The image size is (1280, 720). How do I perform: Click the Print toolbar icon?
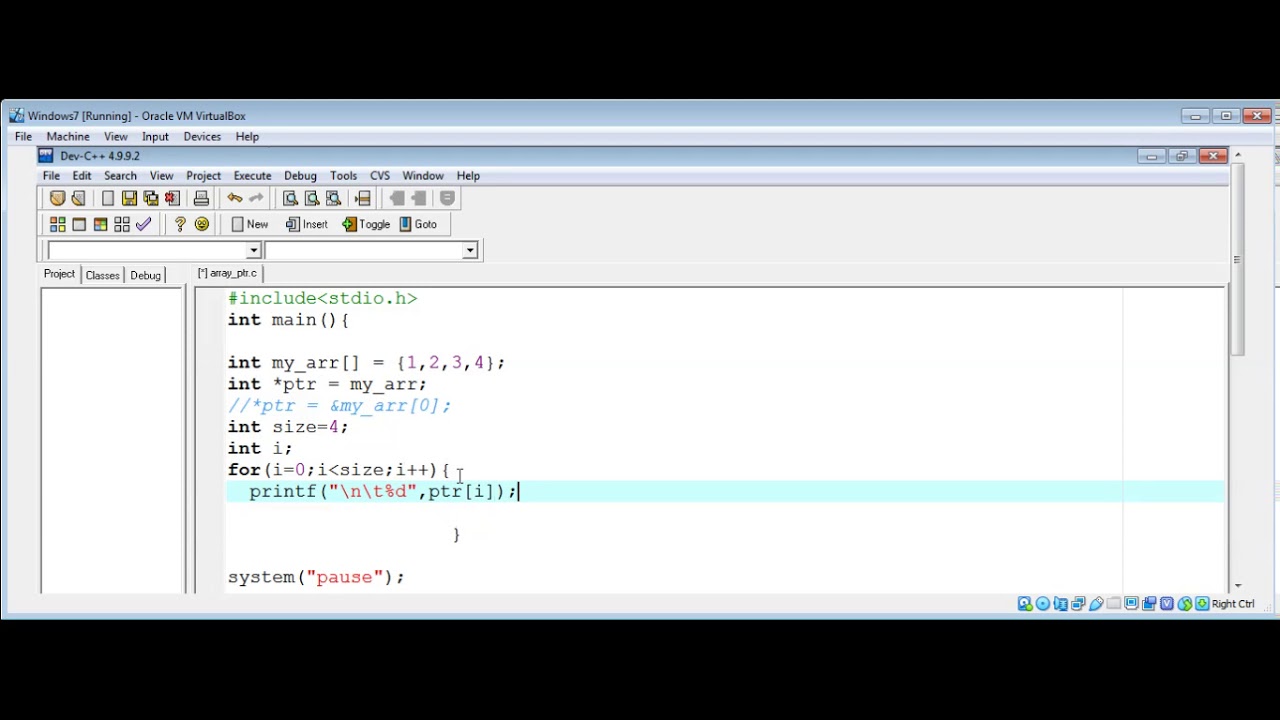(x=201, y=198)
